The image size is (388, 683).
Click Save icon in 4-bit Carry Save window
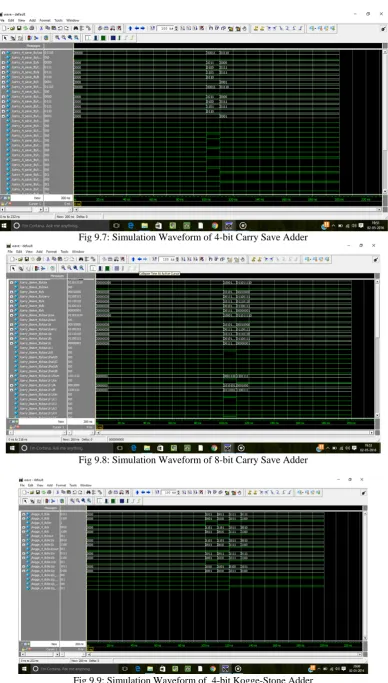[x=19, y=28]
